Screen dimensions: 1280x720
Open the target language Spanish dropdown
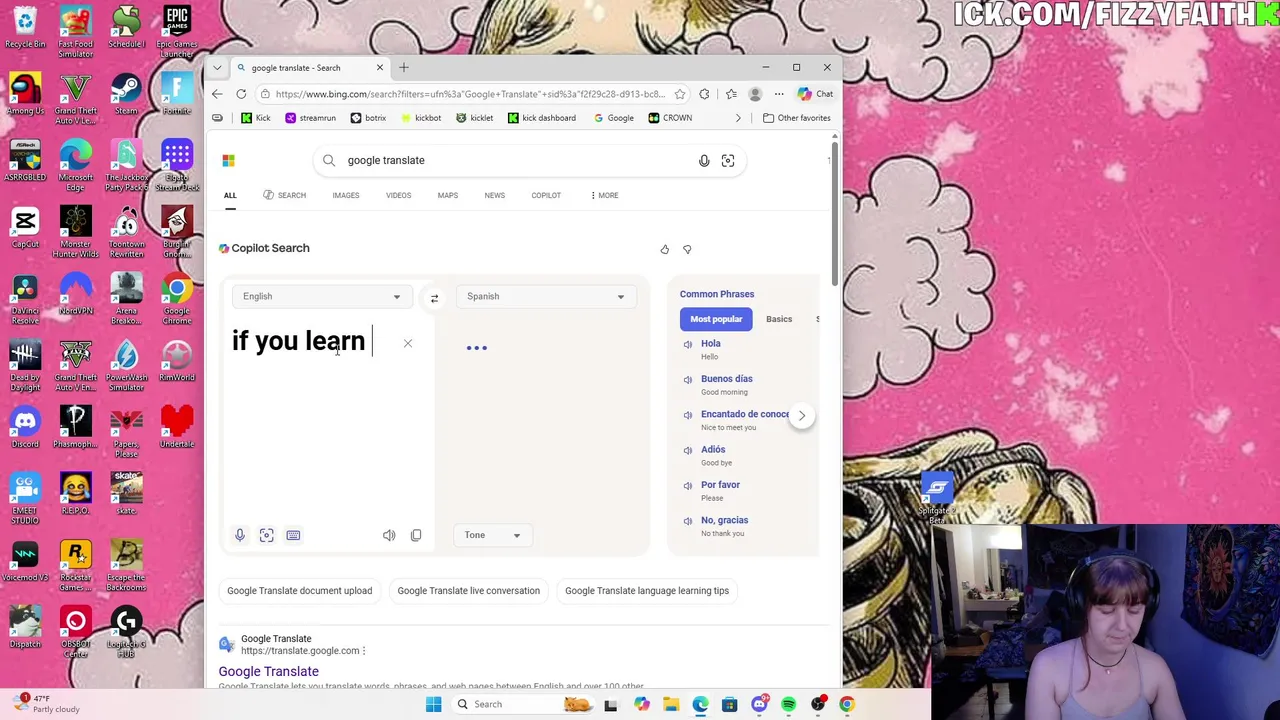(x=545, y=296)
